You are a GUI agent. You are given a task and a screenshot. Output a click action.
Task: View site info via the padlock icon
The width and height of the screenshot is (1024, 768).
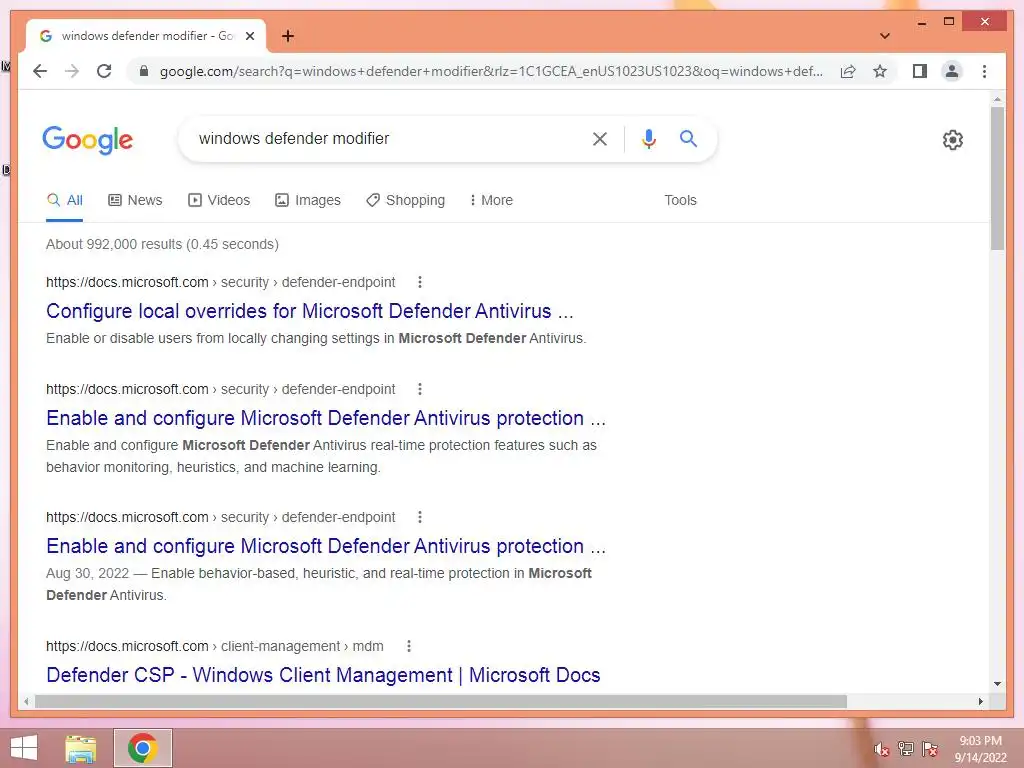pos(144,71)
